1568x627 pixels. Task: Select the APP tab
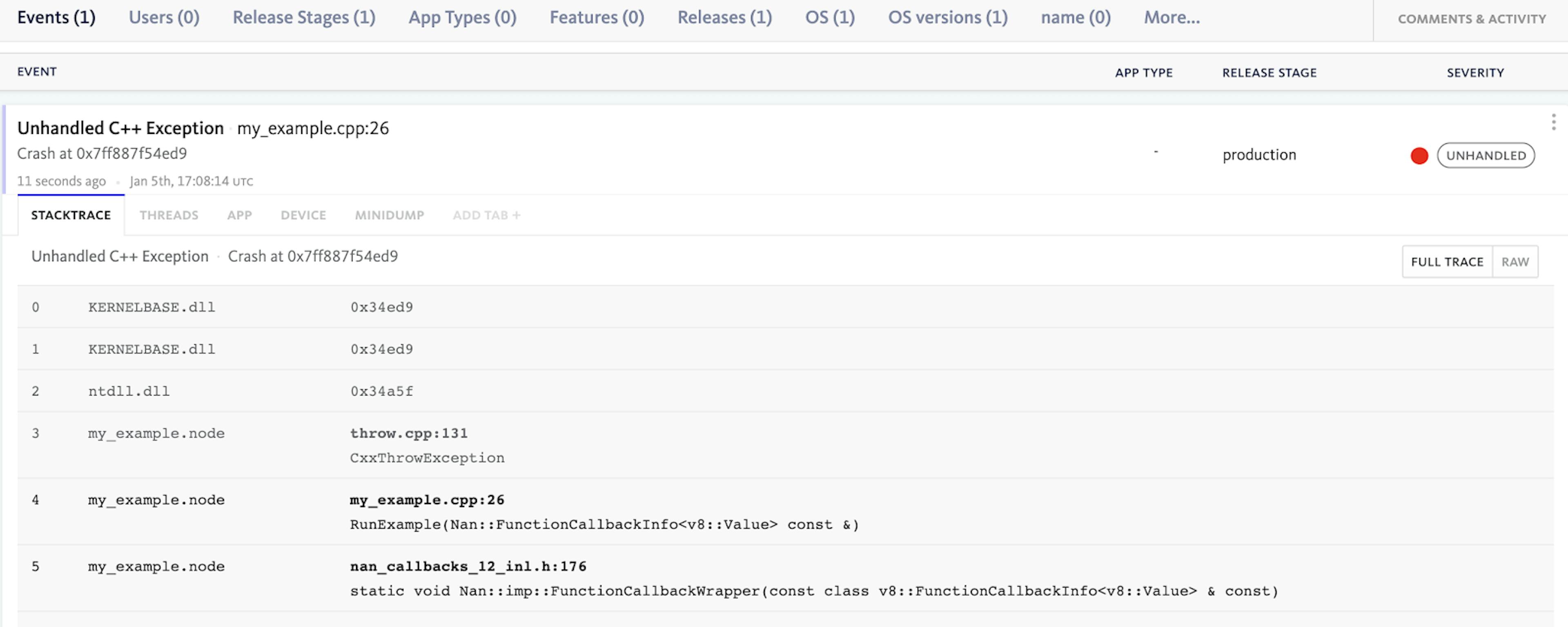(x=239, y=215)
